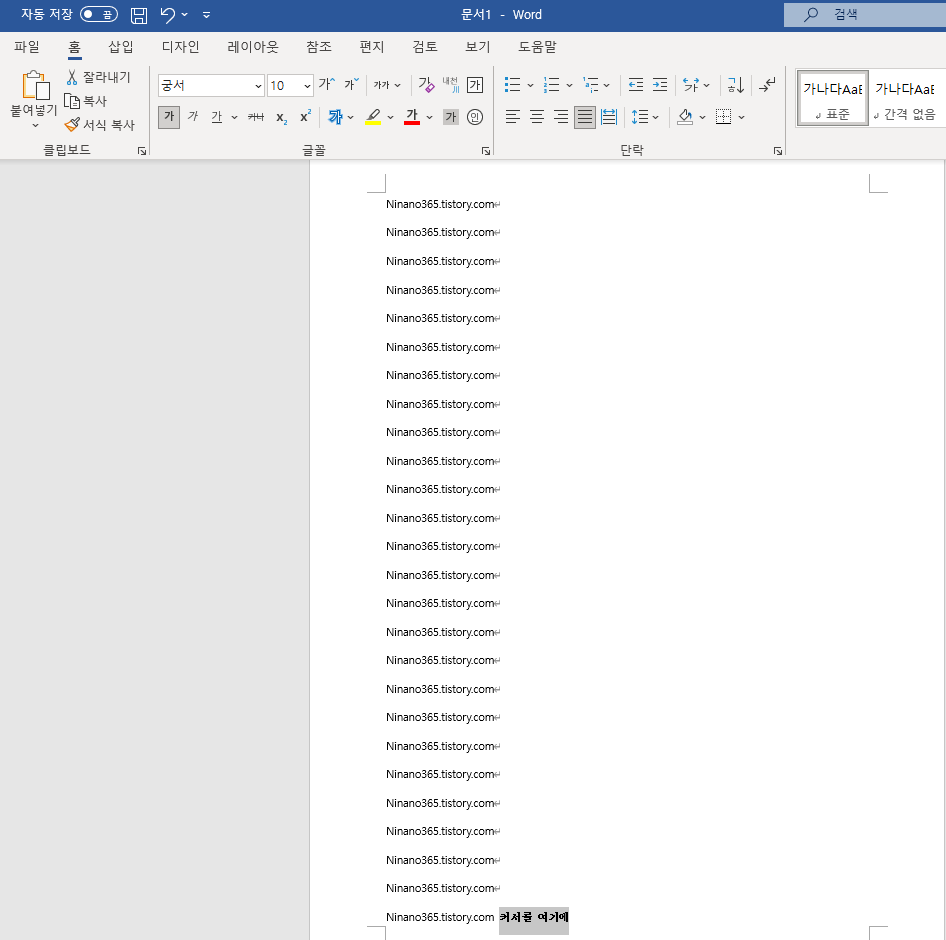Open the font name dropdown showing 궁서
Screen dimensions: 946x940
point(258,86)
